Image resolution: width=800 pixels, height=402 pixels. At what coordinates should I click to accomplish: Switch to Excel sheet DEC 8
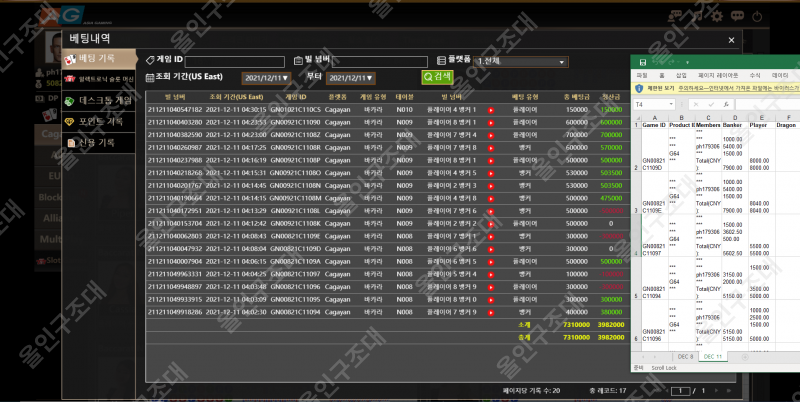685,357
